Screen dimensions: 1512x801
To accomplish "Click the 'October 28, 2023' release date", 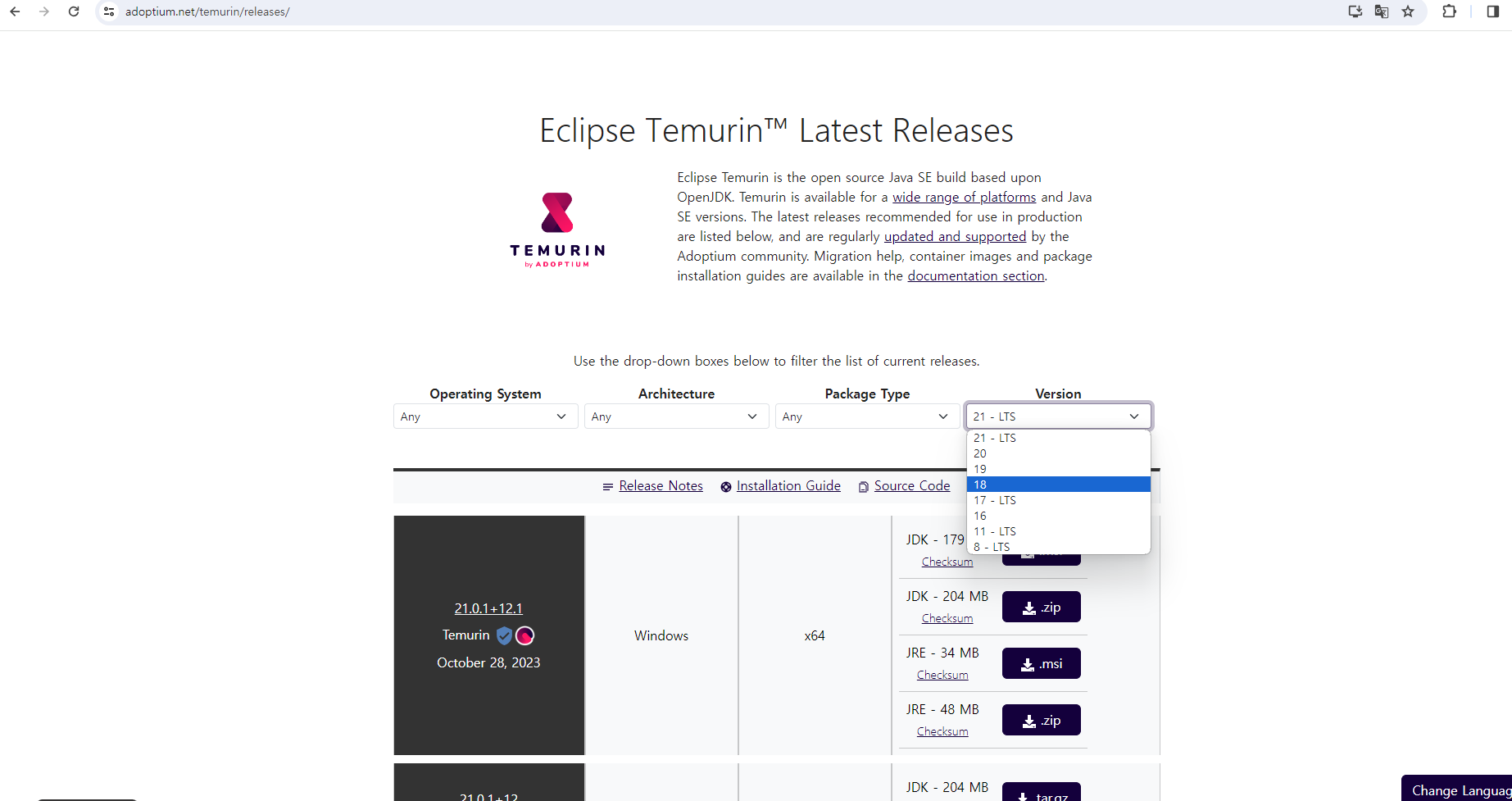I will [x=488, y=662].
